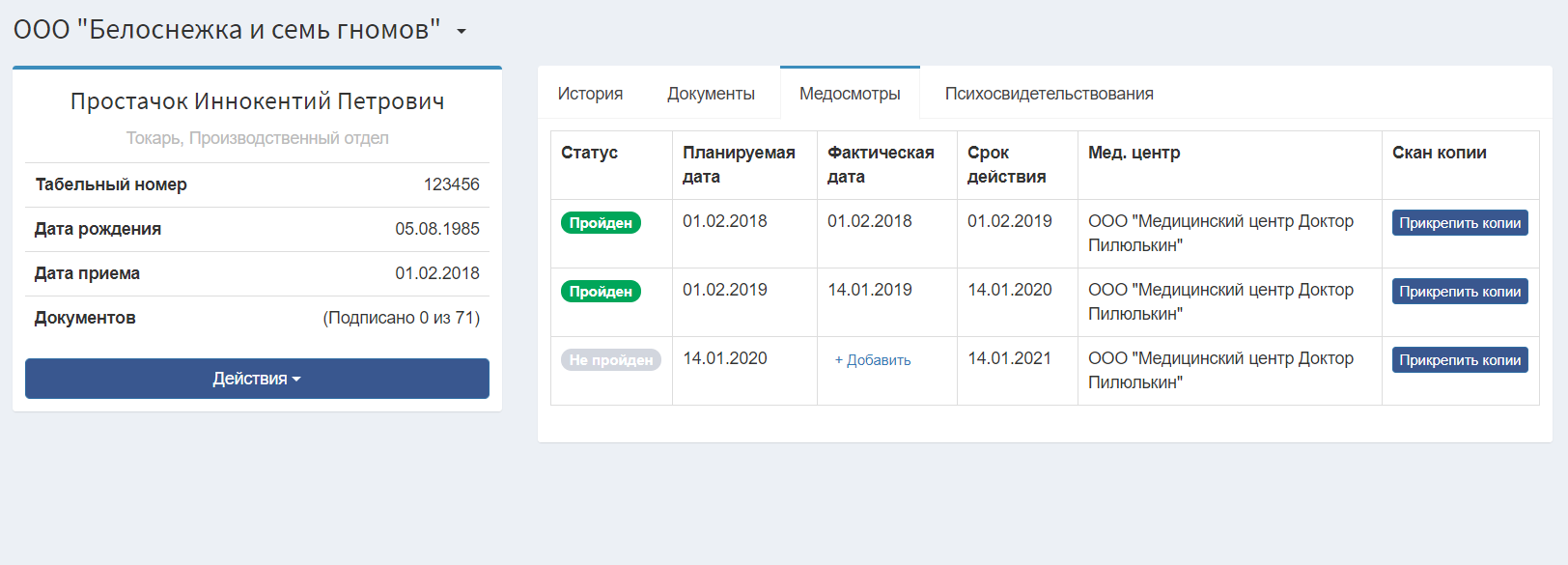Click the ООО Белоснежка и семь гномов title
Viewport: 1568px width, 565px height.
click(227, 30)
